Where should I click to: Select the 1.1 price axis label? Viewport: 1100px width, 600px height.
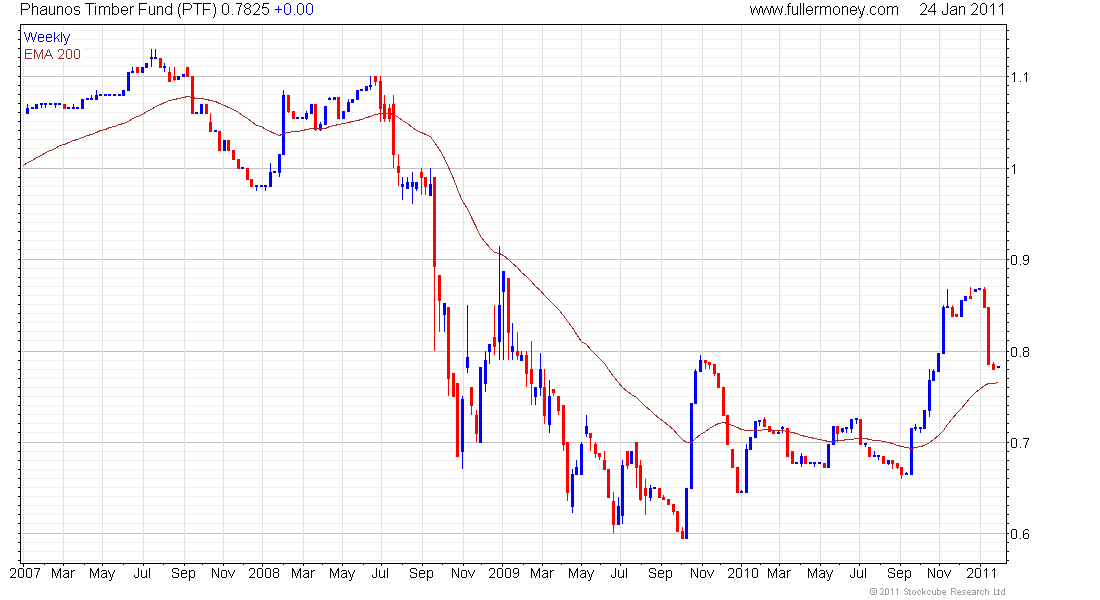point(1019,77)
